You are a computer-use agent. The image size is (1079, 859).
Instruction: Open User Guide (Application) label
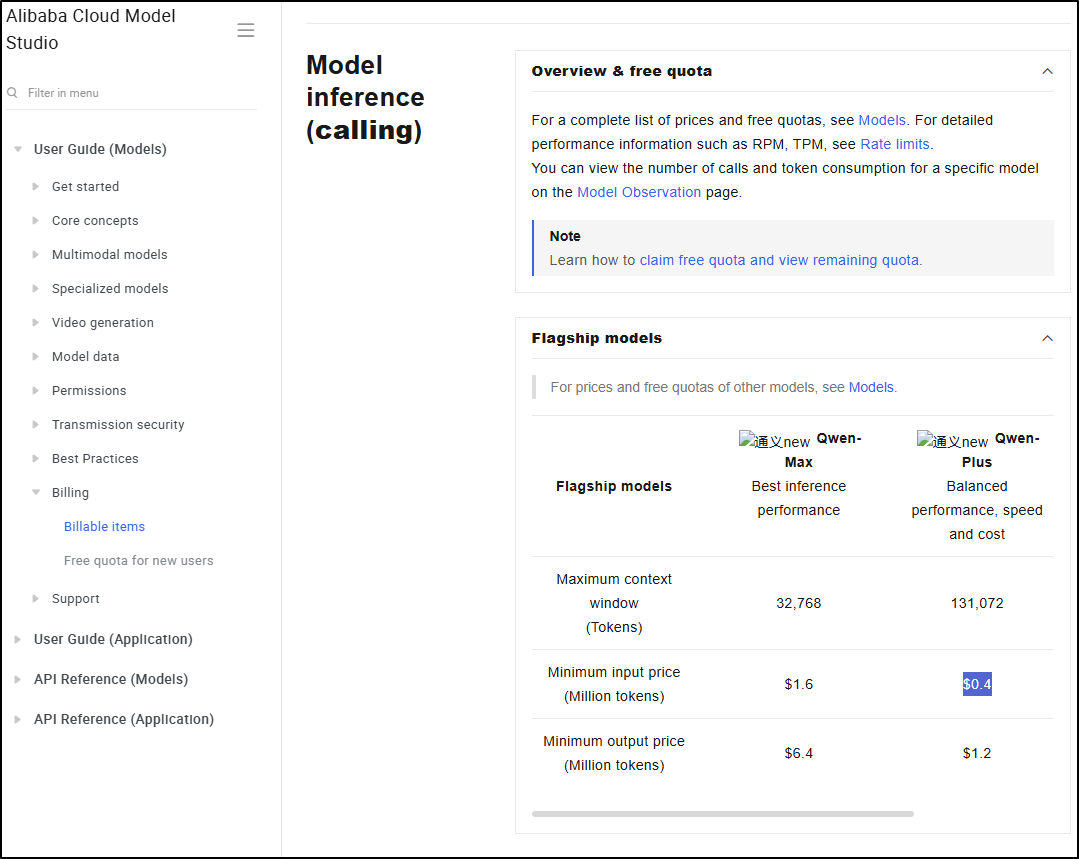point(114,639)
